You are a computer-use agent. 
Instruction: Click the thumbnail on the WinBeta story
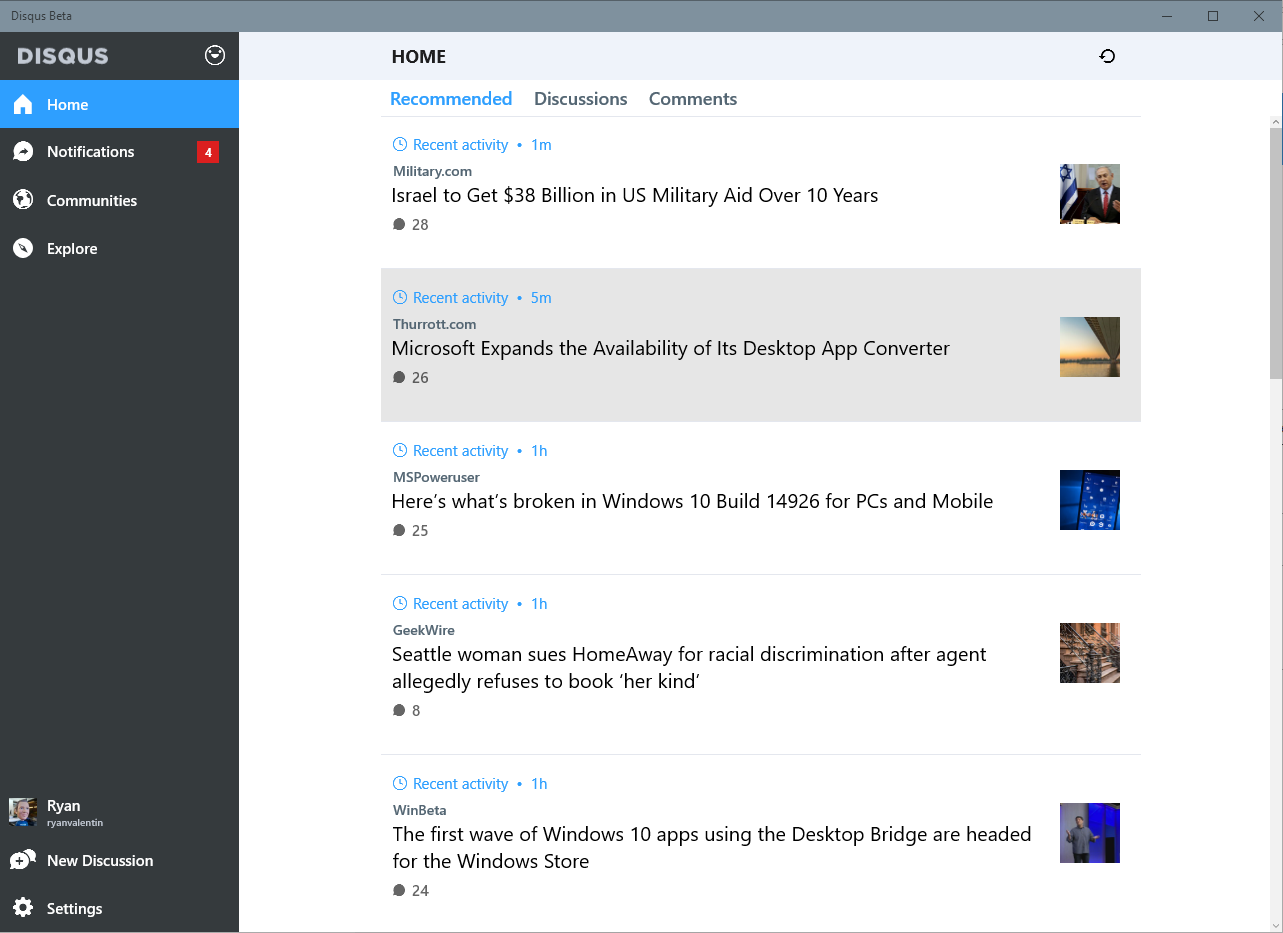pos(1089,832)
